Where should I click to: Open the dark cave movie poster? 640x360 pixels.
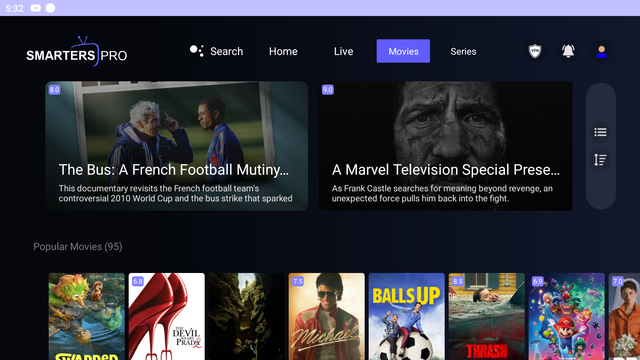coord(247,316)
